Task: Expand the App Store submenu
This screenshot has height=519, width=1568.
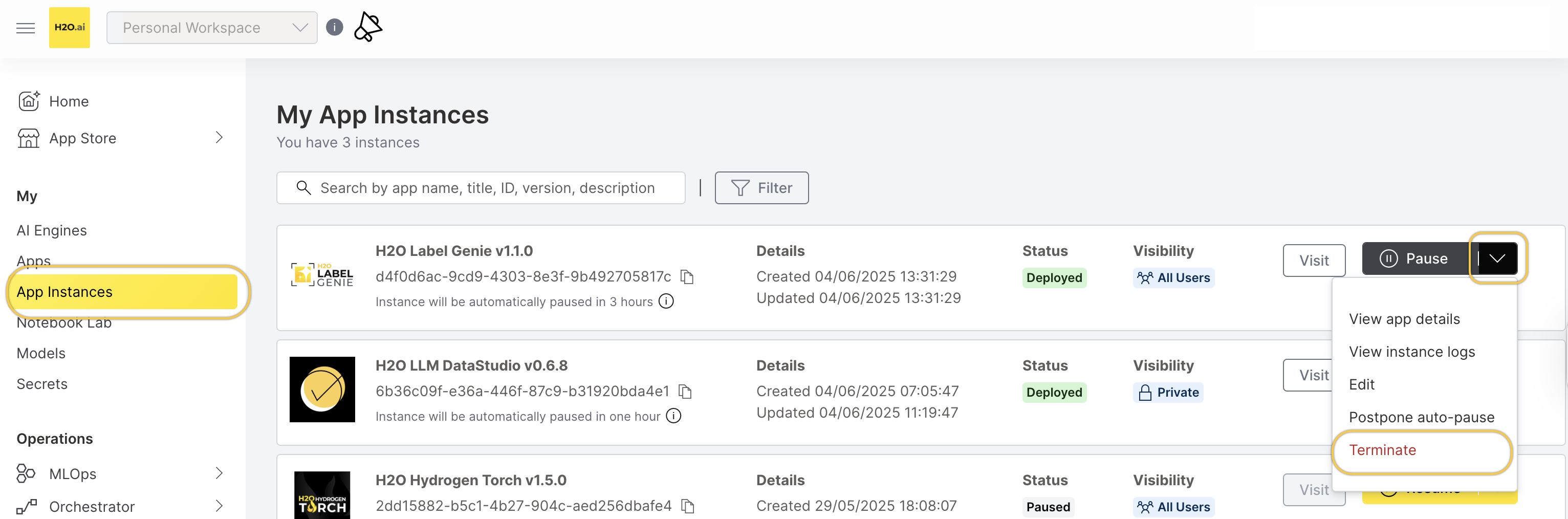Action: tap(219, 138)
